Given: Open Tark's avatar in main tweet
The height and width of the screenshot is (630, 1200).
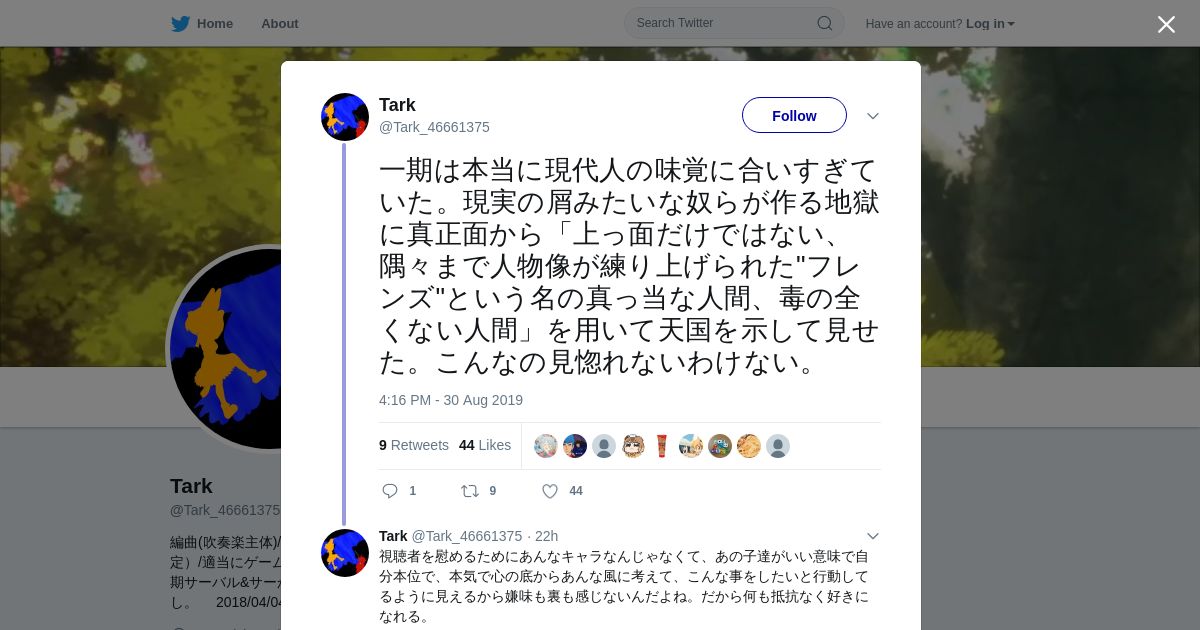Looking at the screenshot, I should 345,117.
